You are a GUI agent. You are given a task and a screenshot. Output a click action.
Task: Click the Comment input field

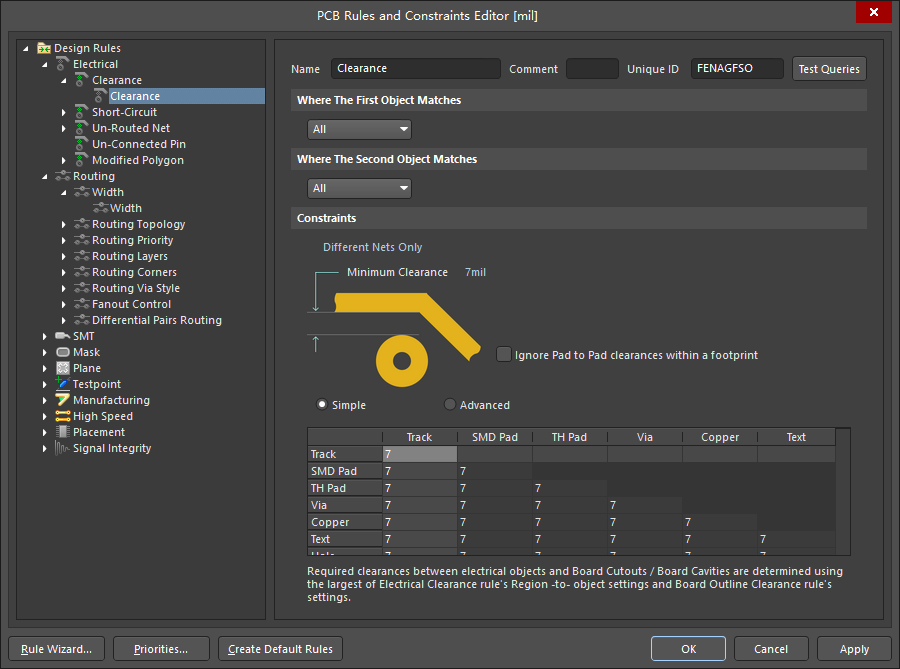(x=592, y=68)
